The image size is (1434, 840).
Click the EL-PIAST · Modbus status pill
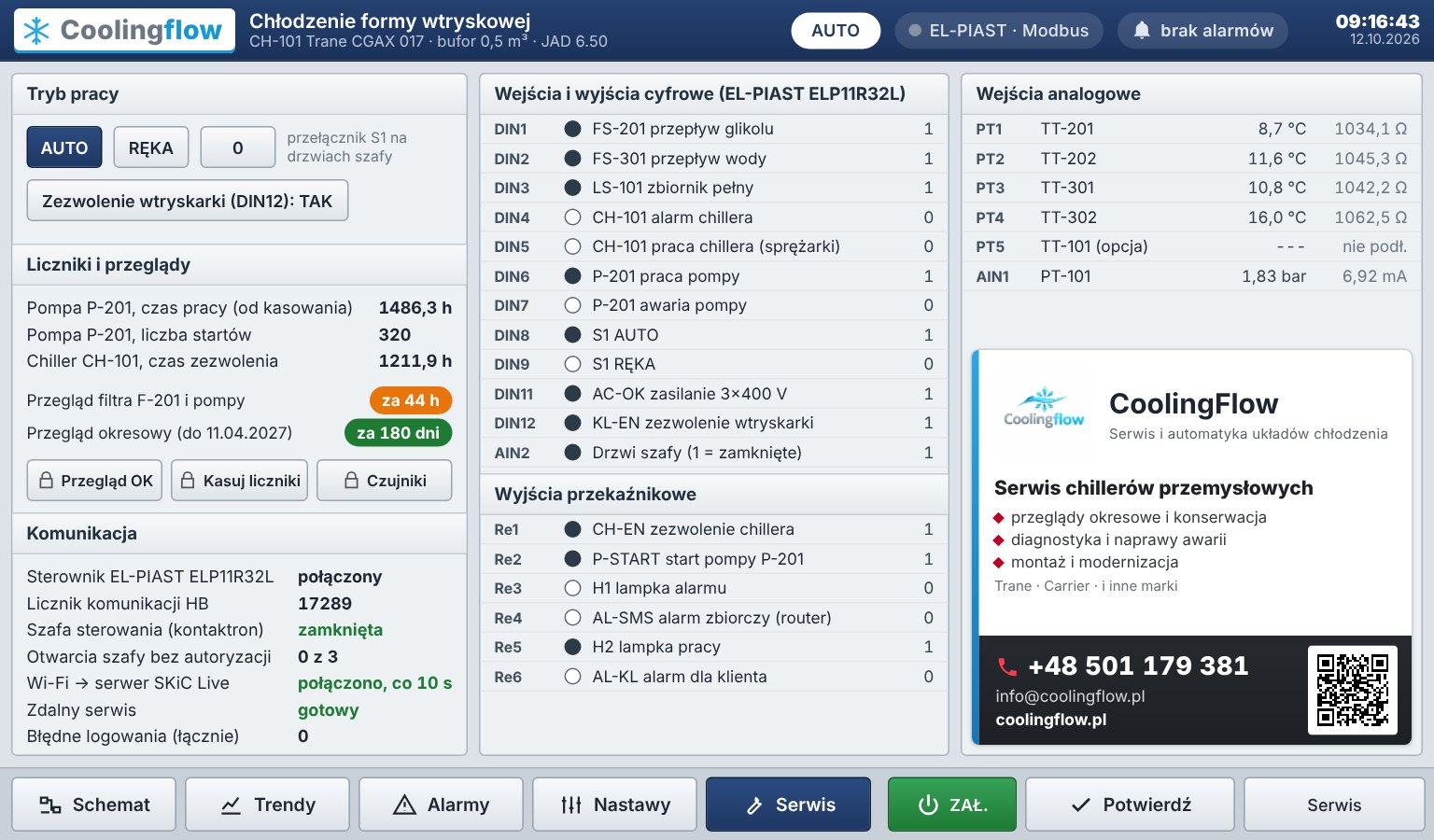point(999,31)
